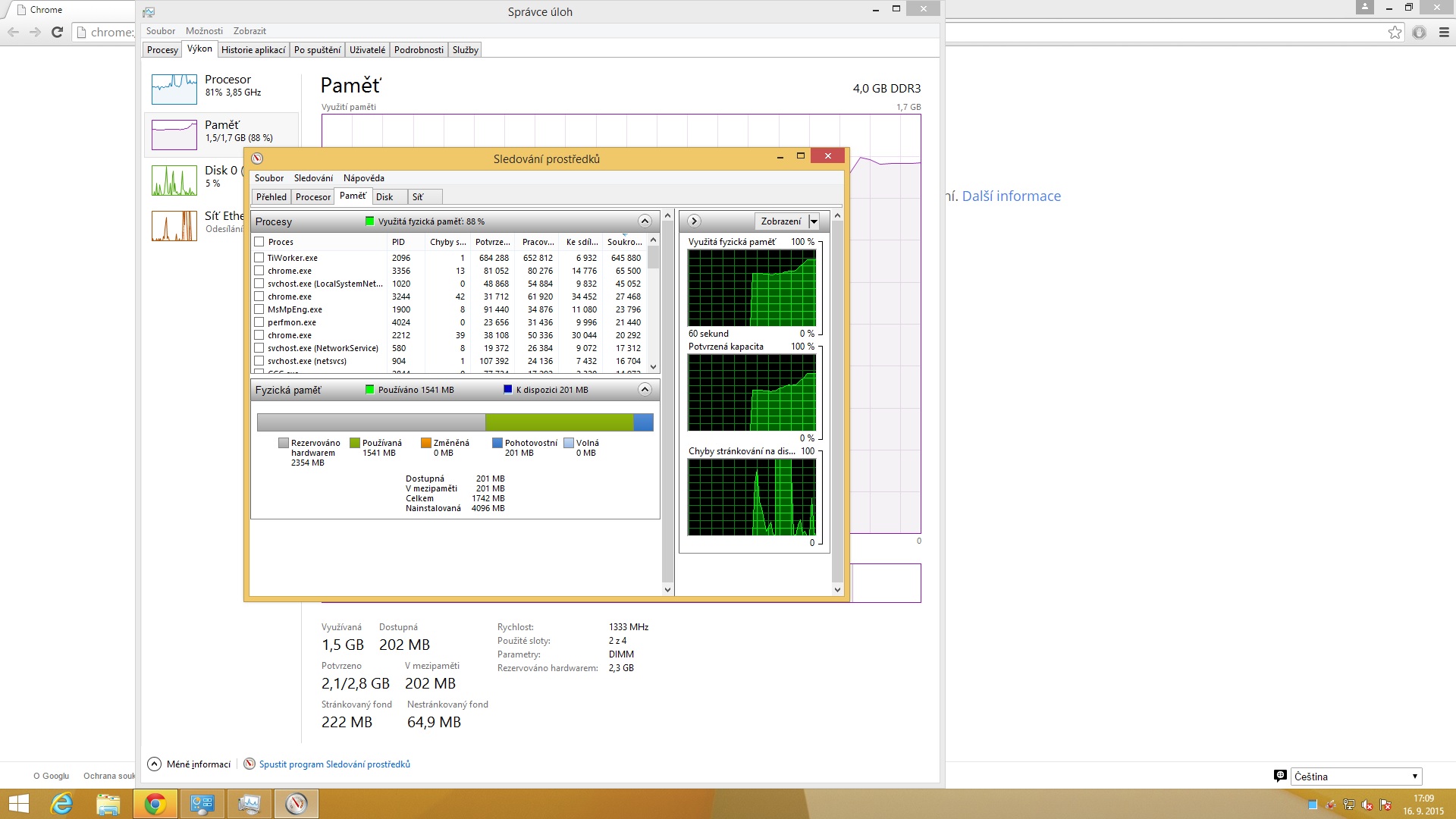Click the bookmark star icon in Chrome
This screenshot has width=1456, height=819.
tap(1395, 32)
